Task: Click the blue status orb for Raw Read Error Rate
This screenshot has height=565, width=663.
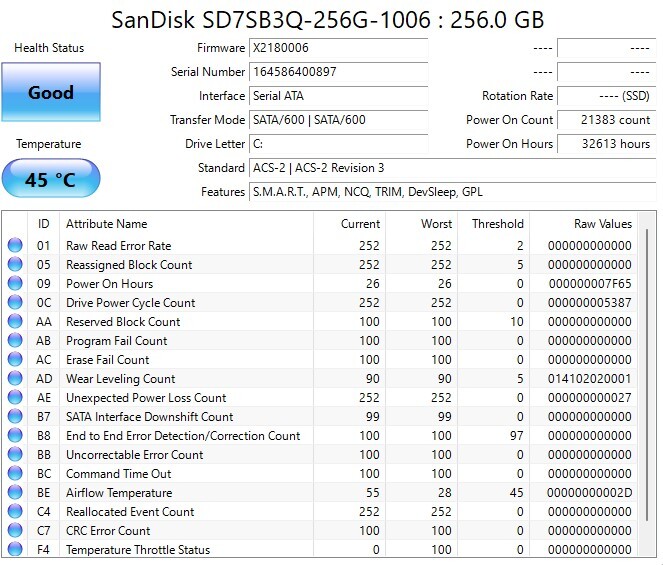Action: pyautogui.click(x=15, y=246)
